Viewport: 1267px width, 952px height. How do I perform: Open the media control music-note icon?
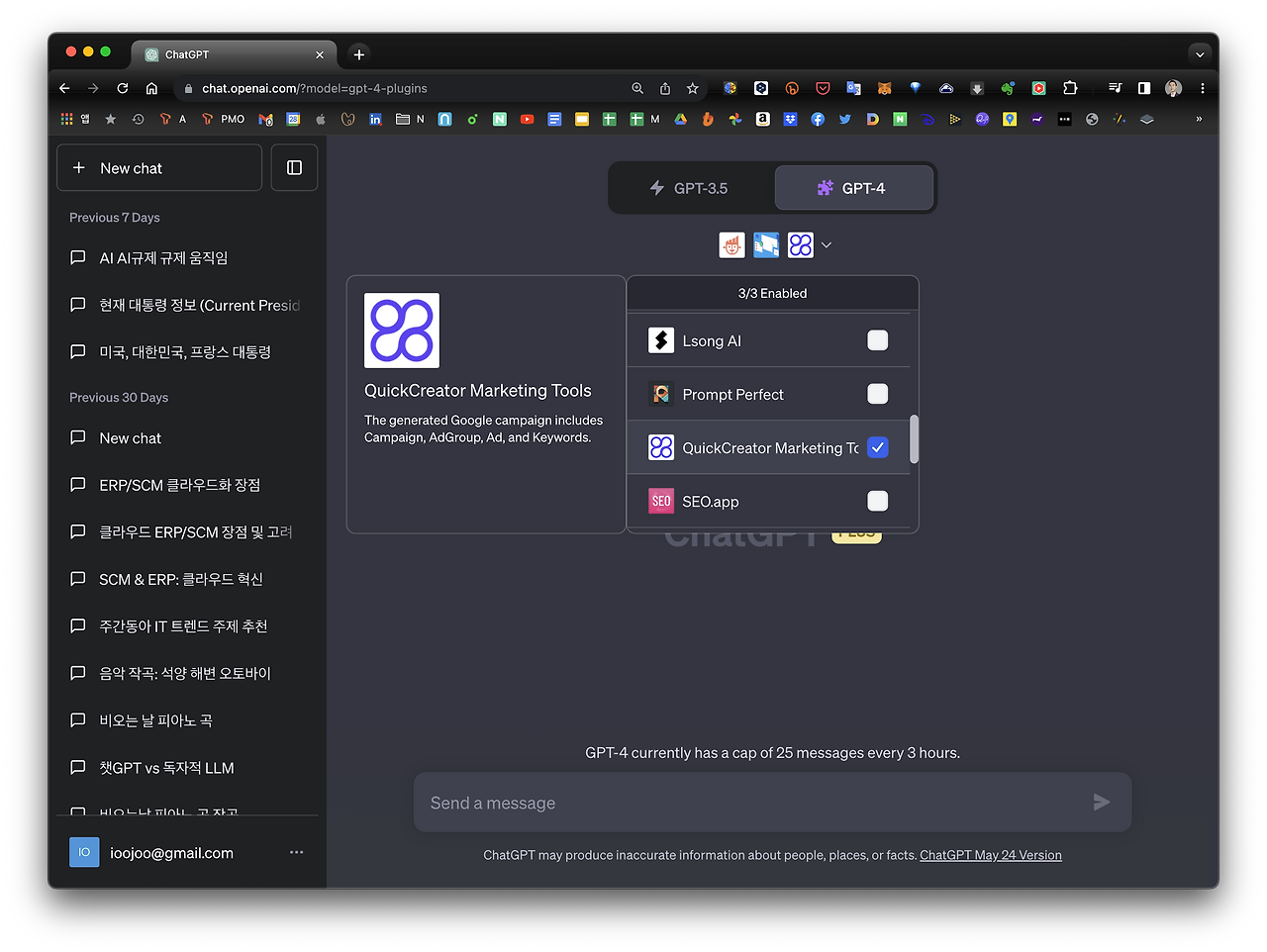pos(1116,88)
